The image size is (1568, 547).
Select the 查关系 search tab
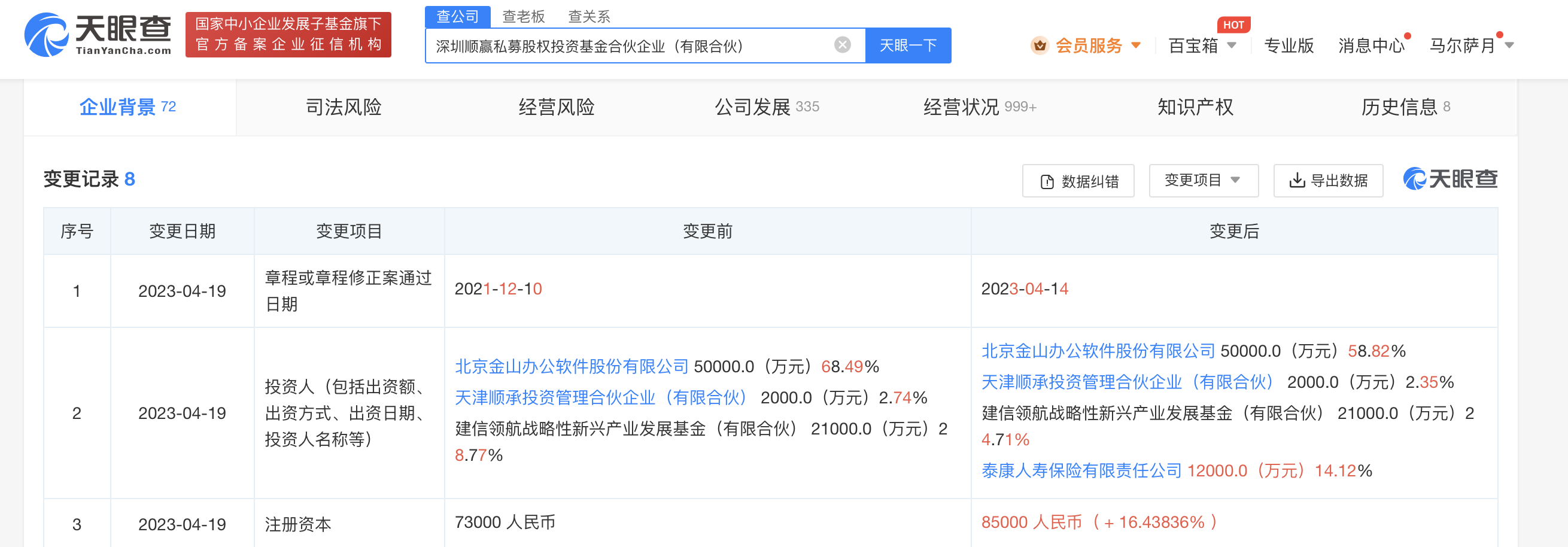(x=589, y=16)
